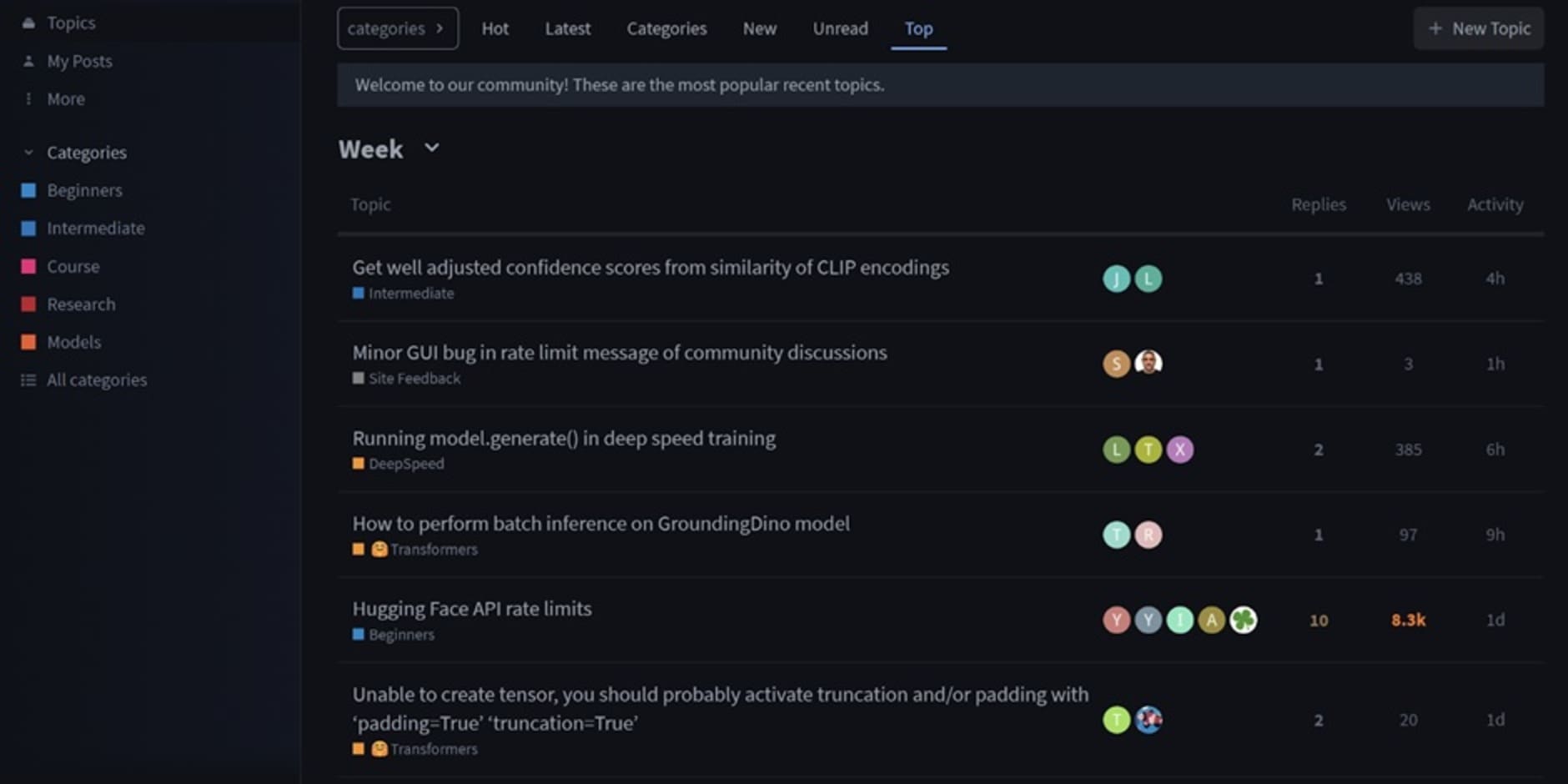Open CLIP encodings confidence scores topic

tap(651, 268)
